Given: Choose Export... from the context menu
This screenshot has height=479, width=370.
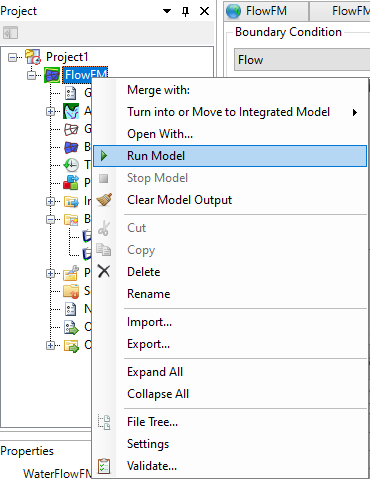Looking at the screenshot, I should [148, 344].
